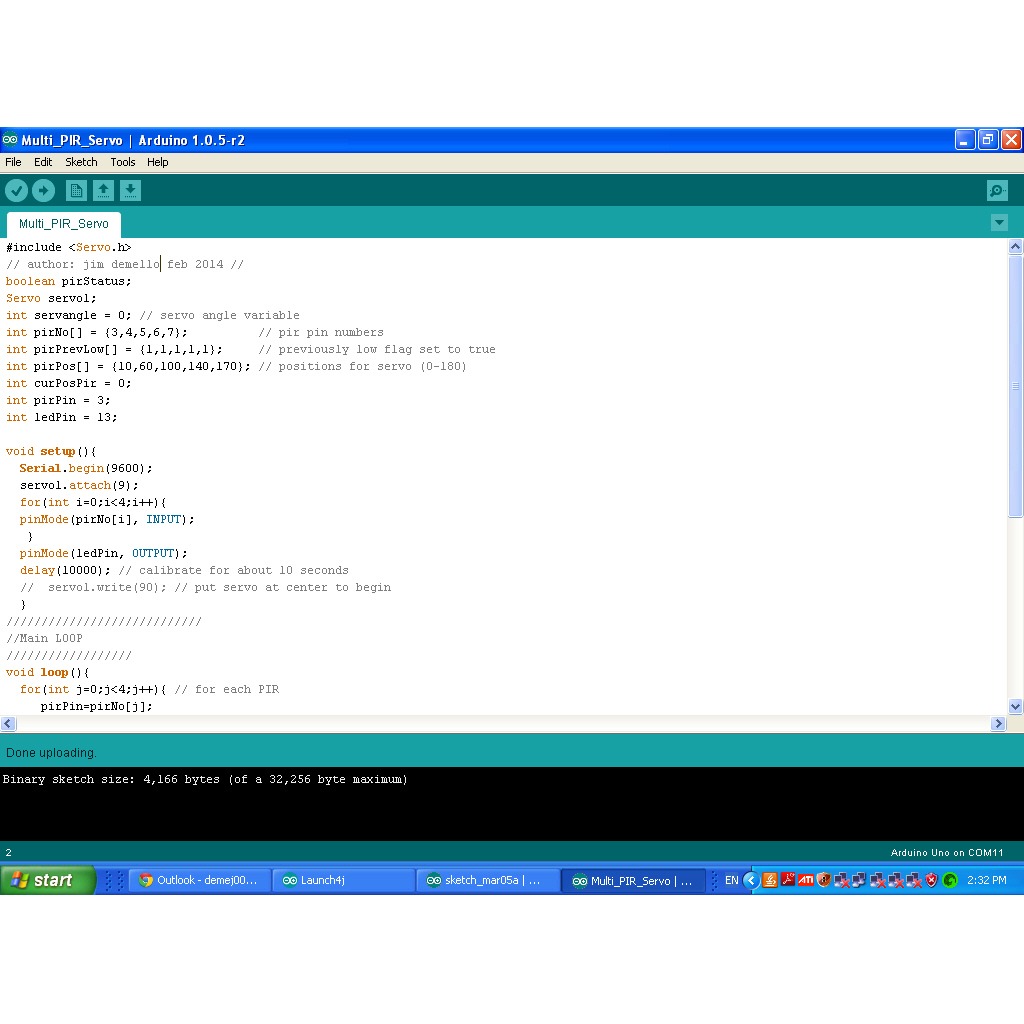Viewport: 1024px width, 1024px height.
Task: Open the Tools menu
Action: tap(123, 162)
